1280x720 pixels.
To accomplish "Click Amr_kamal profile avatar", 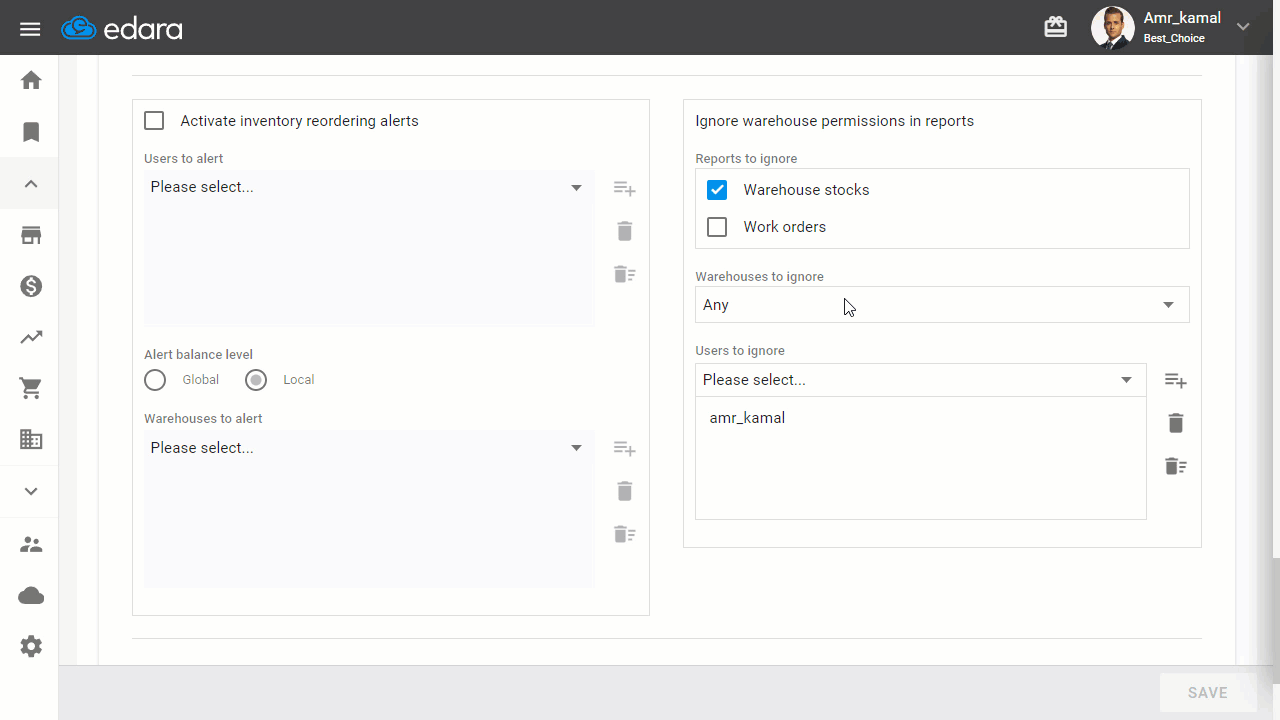I will 1112,27.
